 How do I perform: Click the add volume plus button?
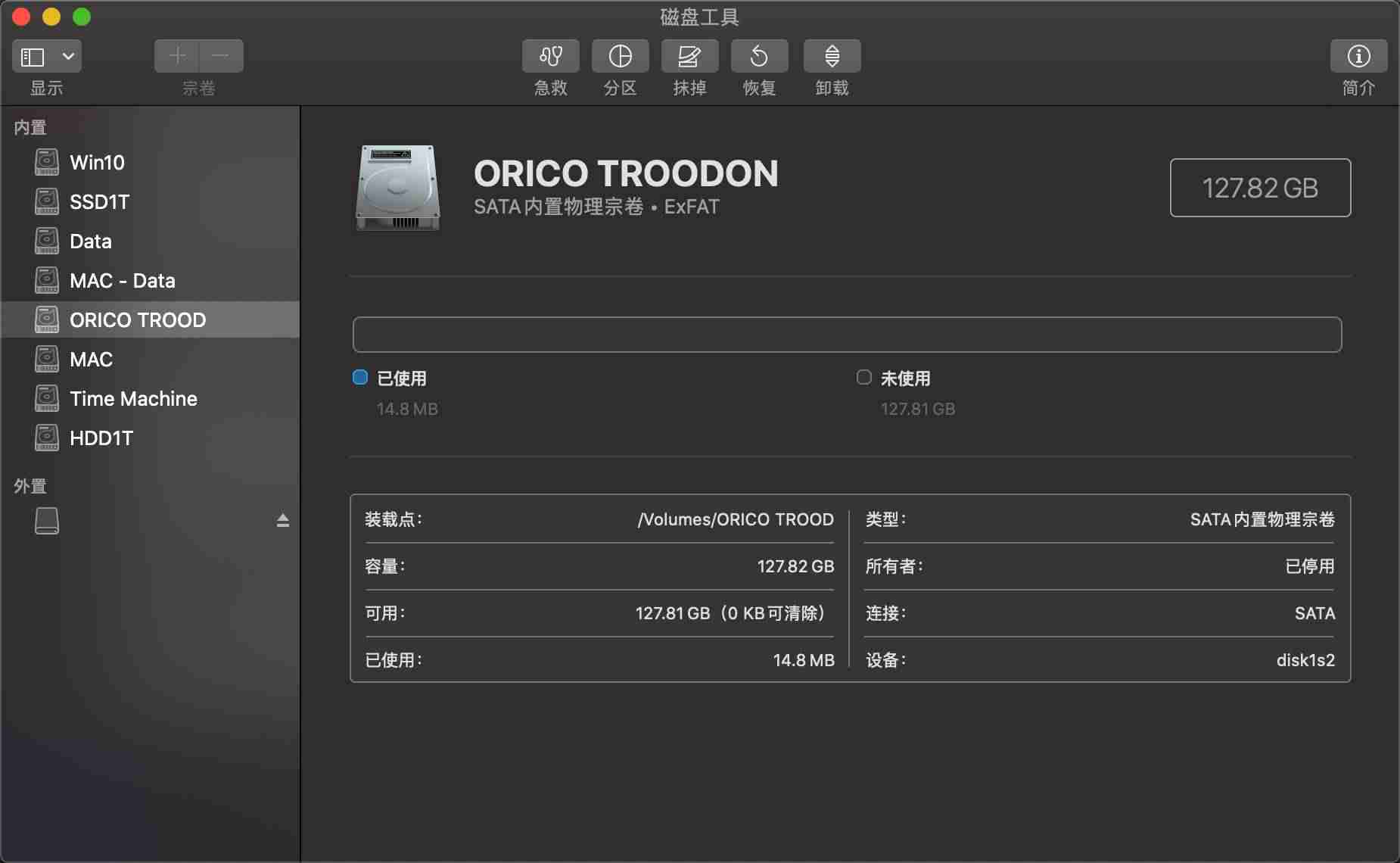click(x=177, y=56)
